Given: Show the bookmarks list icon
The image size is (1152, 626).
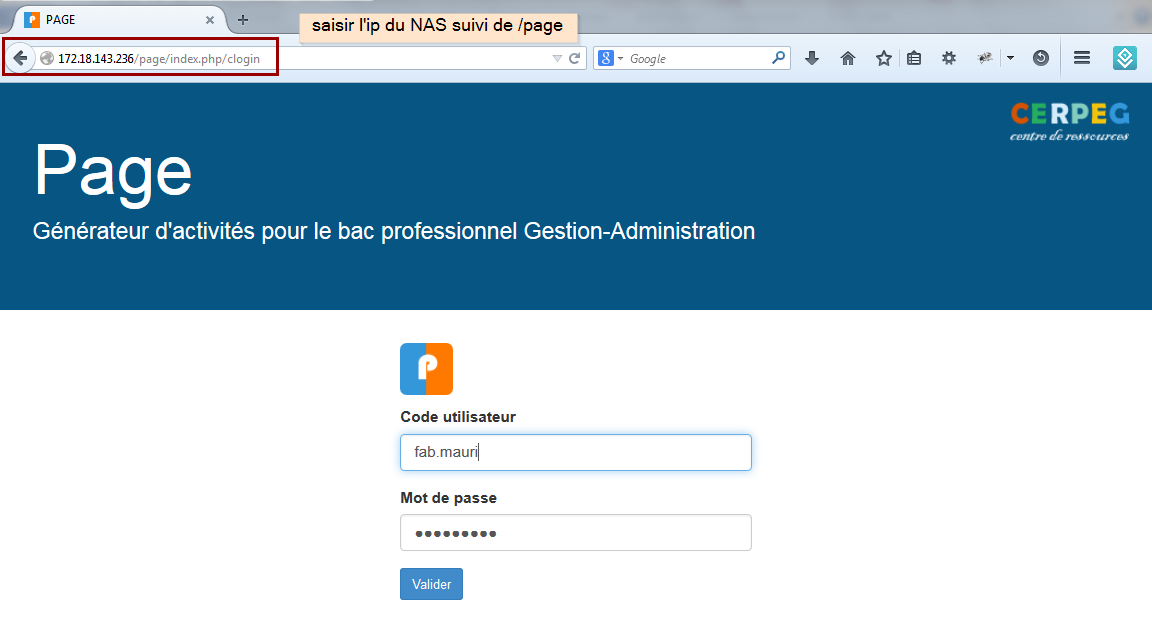Looking at the screenshot, I should pos(914,58).
